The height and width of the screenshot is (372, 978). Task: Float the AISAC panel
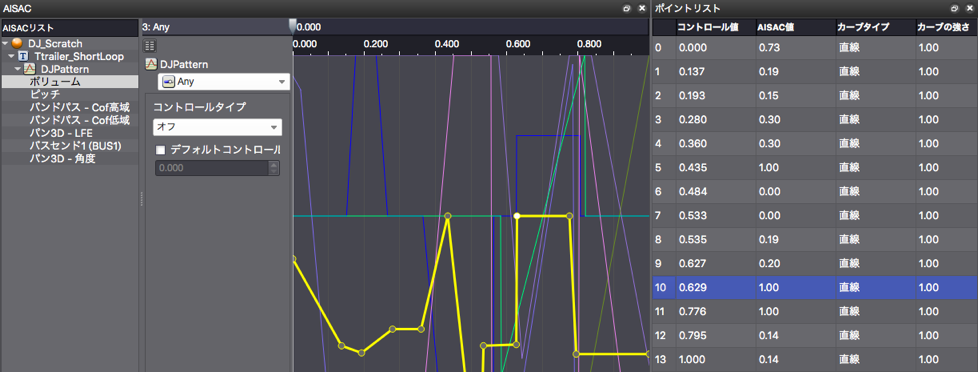click(x=627, y=8)
